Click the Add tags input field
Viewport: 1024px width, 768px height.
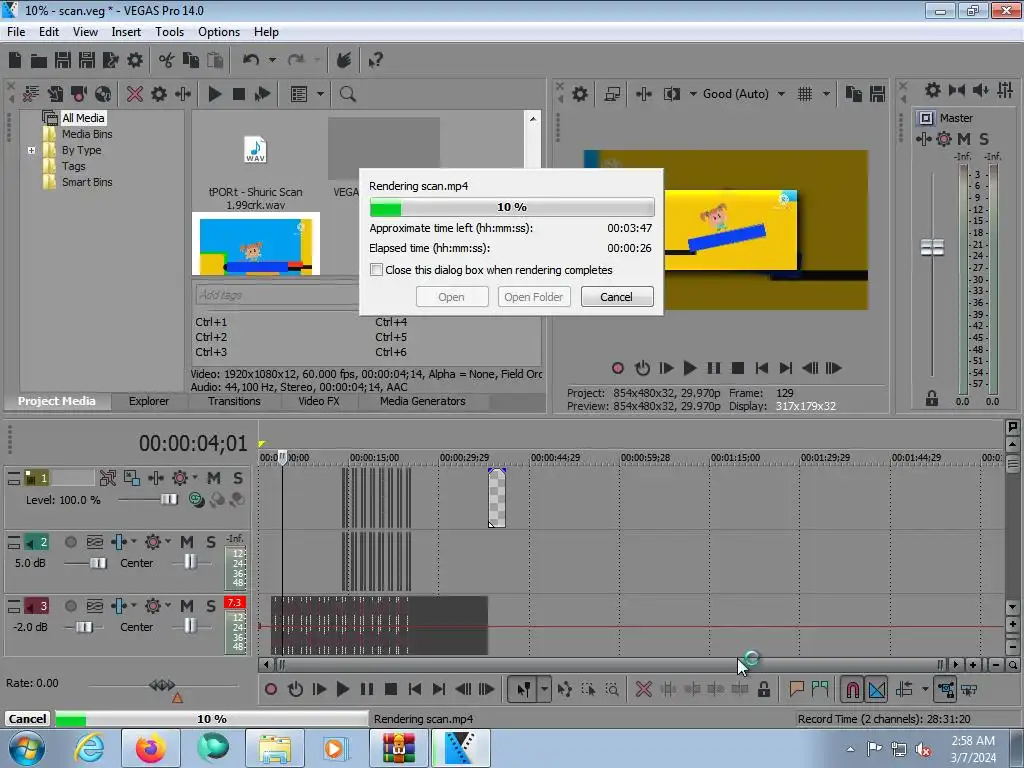coord(277,295)
